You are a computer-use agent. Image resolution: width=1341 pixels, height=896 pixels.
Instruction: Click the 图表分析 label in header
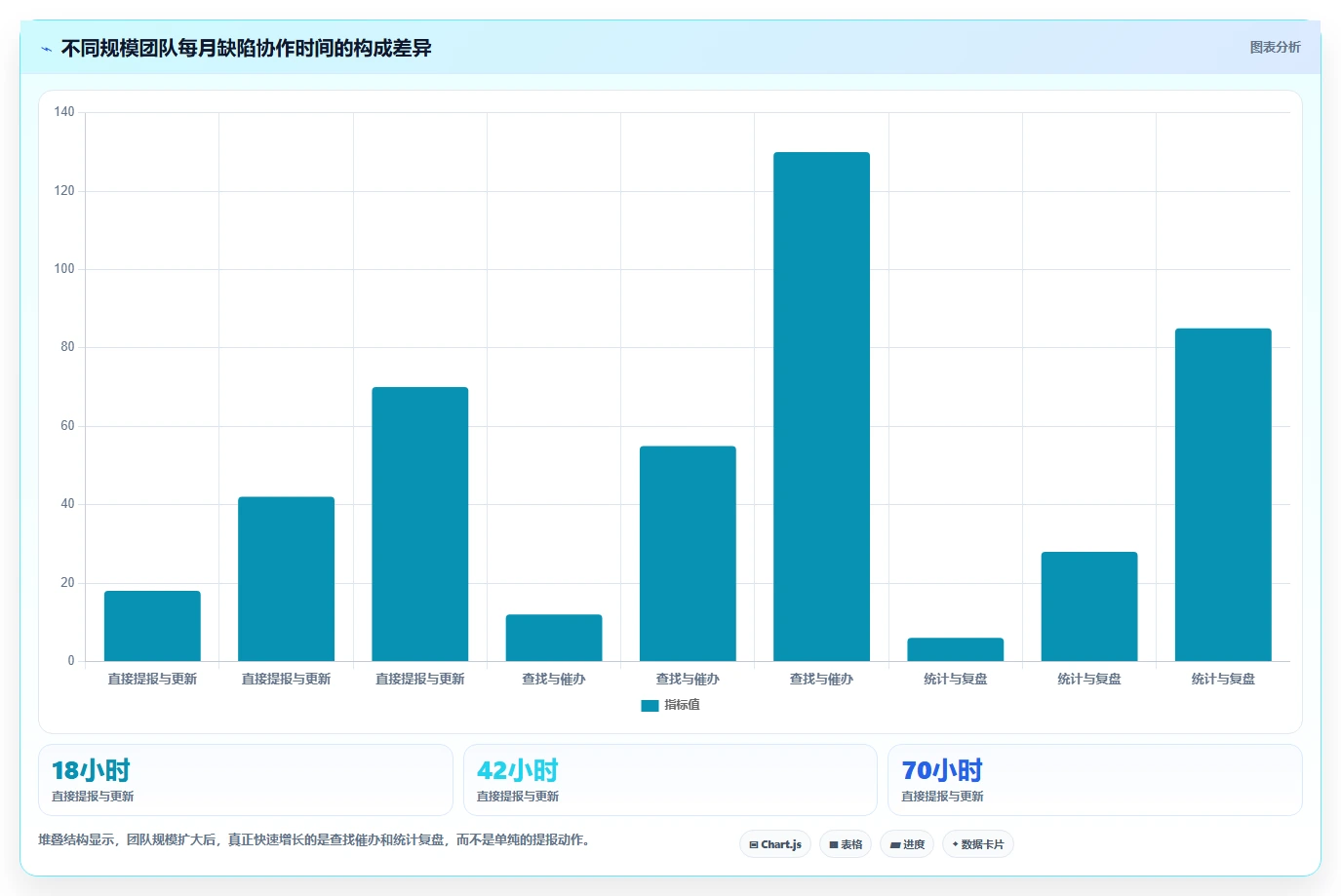pyautogui.click(x=1275, y=47)
